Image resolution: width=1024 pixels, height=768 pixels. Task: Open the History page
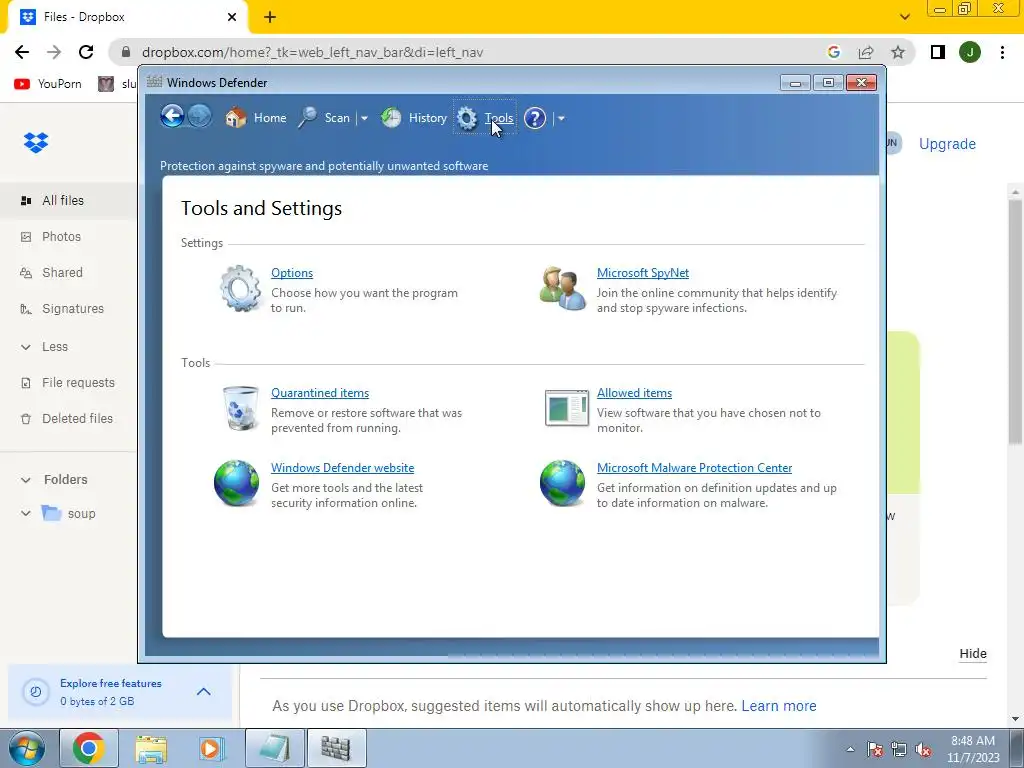414,118
